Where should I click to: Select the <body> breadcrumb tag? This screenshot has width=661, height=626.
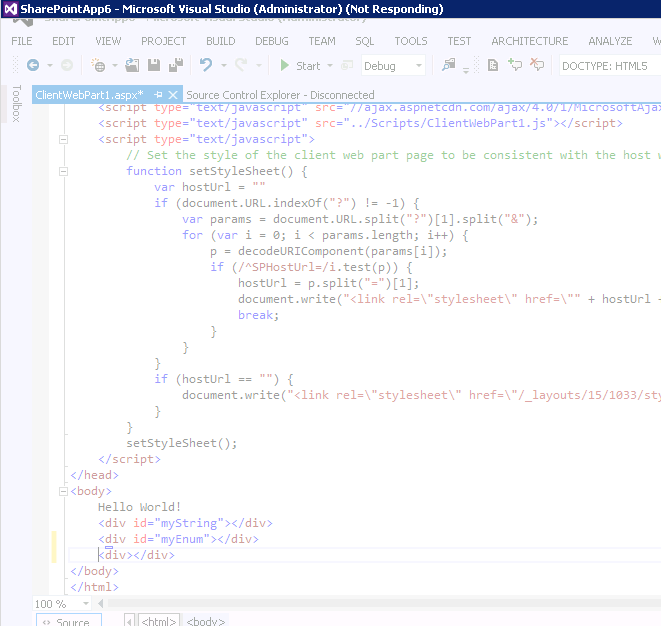coord(205,621)
